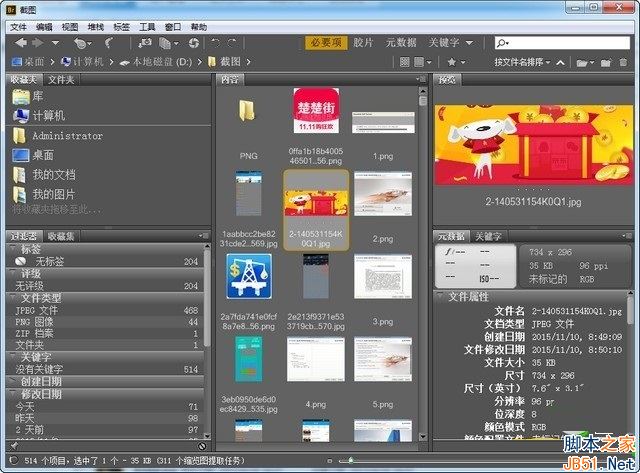Open the refine stacked-pages icon menu

(168, 43)
